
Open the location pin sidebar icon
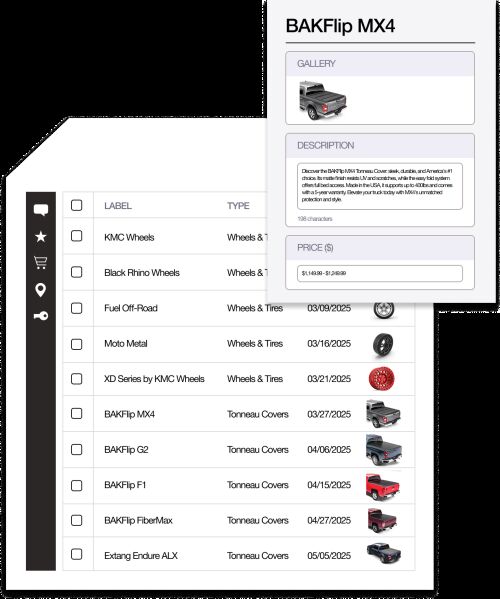[x=41, y=290]
